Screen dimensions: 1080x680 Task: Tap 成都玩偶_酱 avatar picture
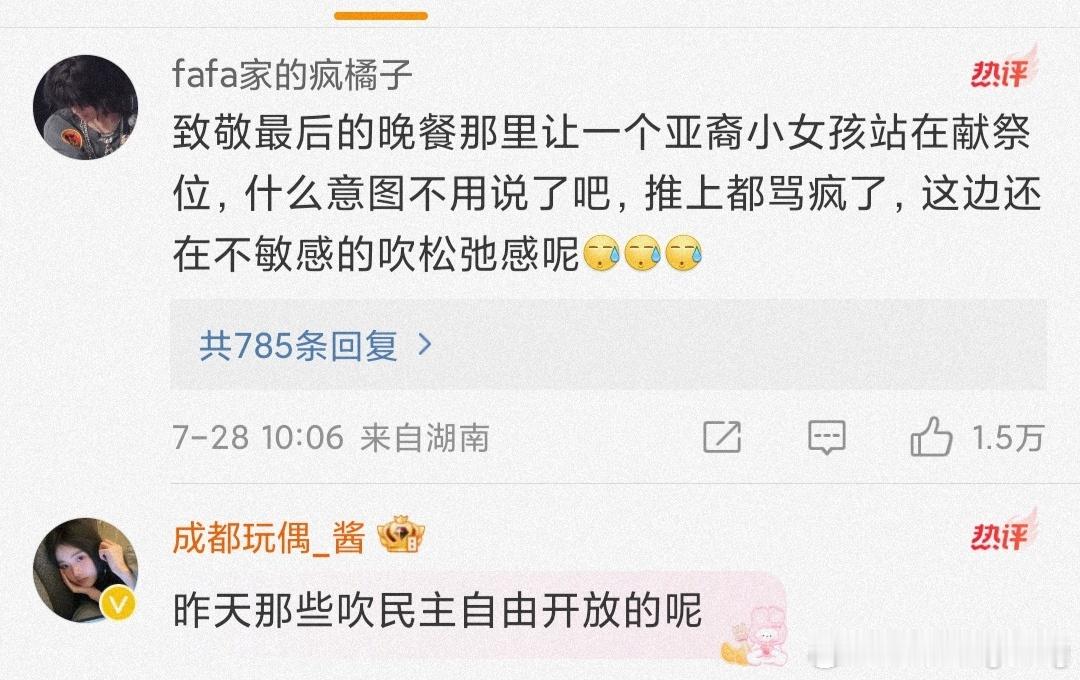pyautogui.click(x=85, y=570)
